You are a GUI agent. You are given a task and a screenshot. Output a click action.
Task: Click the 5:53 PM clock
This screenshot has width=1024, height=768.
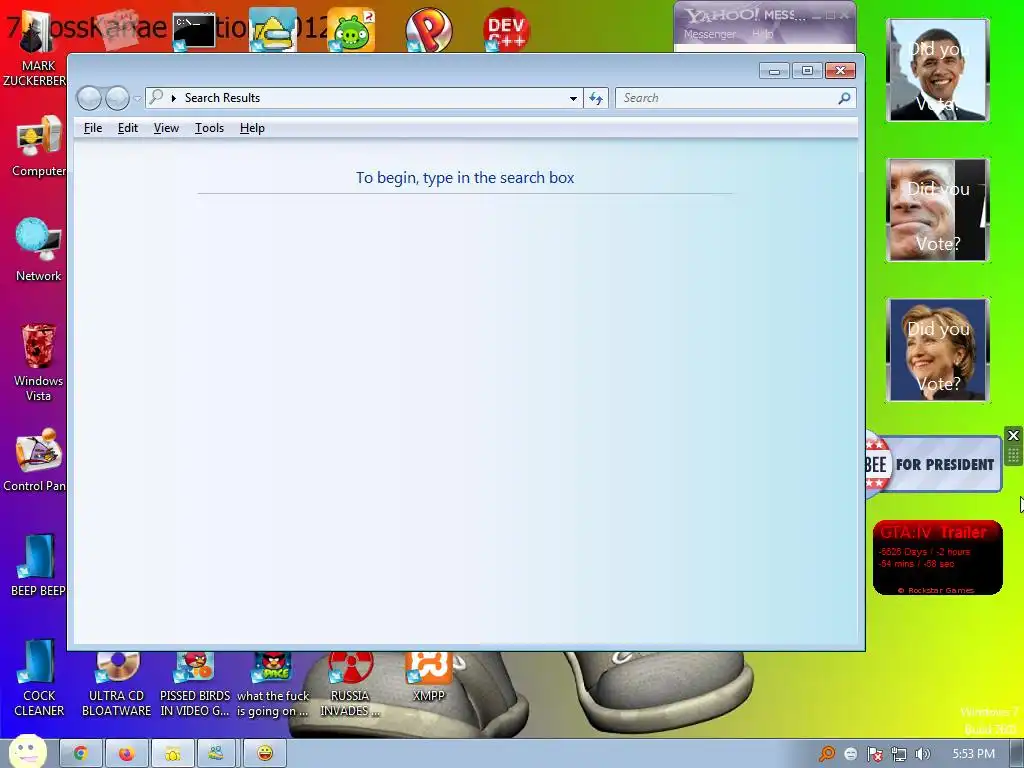973,754
